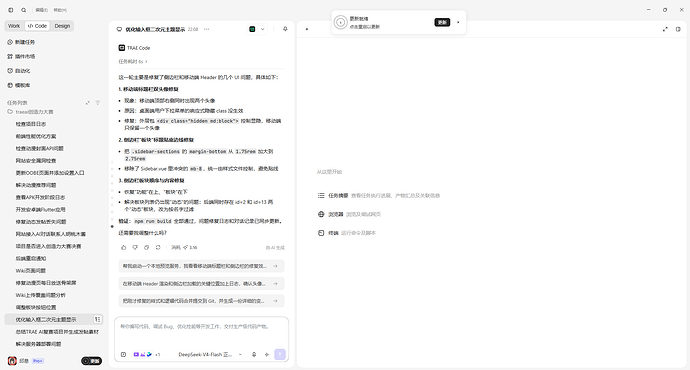Click the purple send button
Viewport: 690px width, 370px height.
pyautogui.click(x=280, y=355)
